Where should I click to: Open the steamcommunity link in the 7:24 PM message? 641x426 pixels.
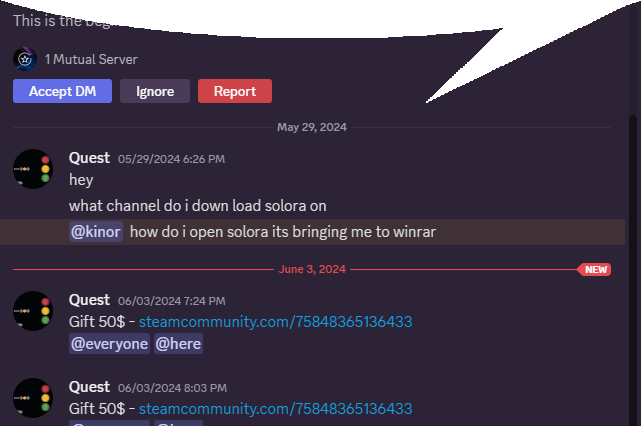[276, 322]
